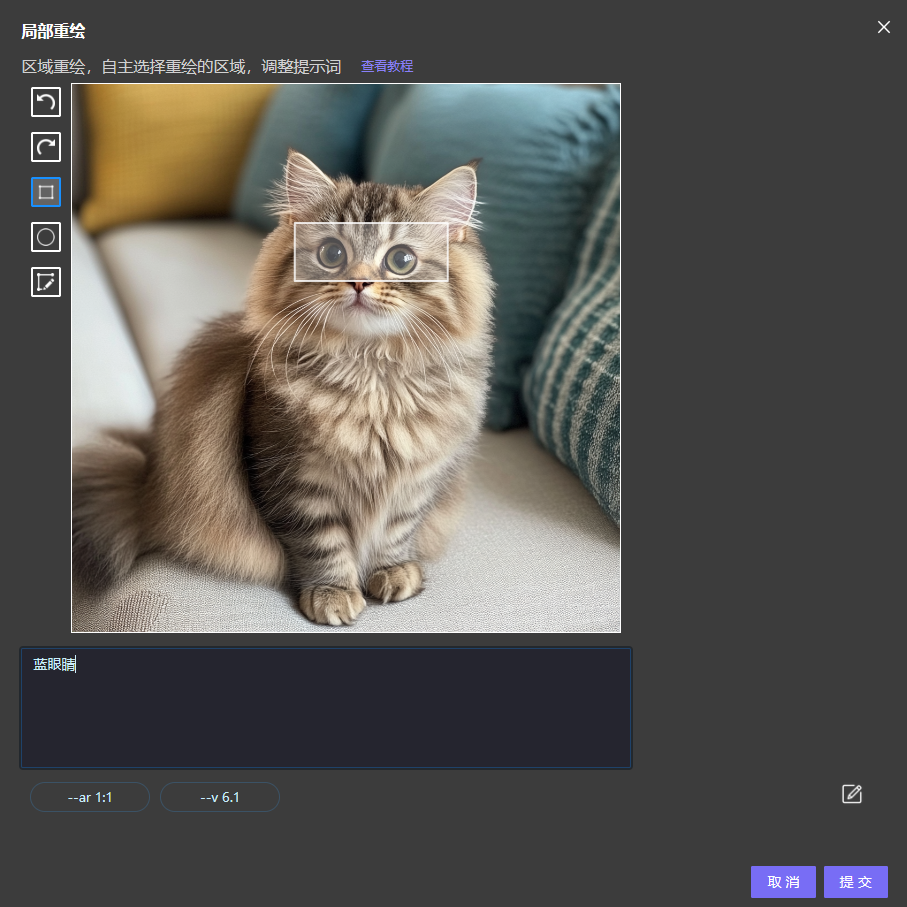The width and height of the screenshot is (907, 907).
Task: Close the 局部重绘 dialog
Action: [883, 27]
